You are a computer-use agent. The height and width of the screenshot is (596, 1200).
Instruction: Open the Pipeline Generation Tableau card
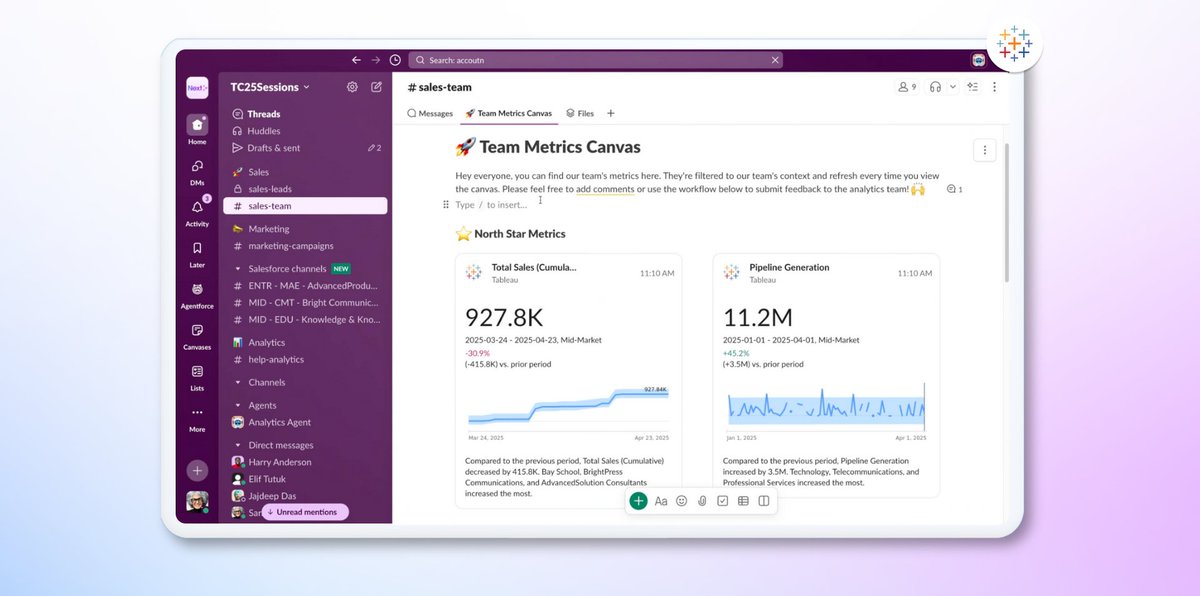coord(826,374)
